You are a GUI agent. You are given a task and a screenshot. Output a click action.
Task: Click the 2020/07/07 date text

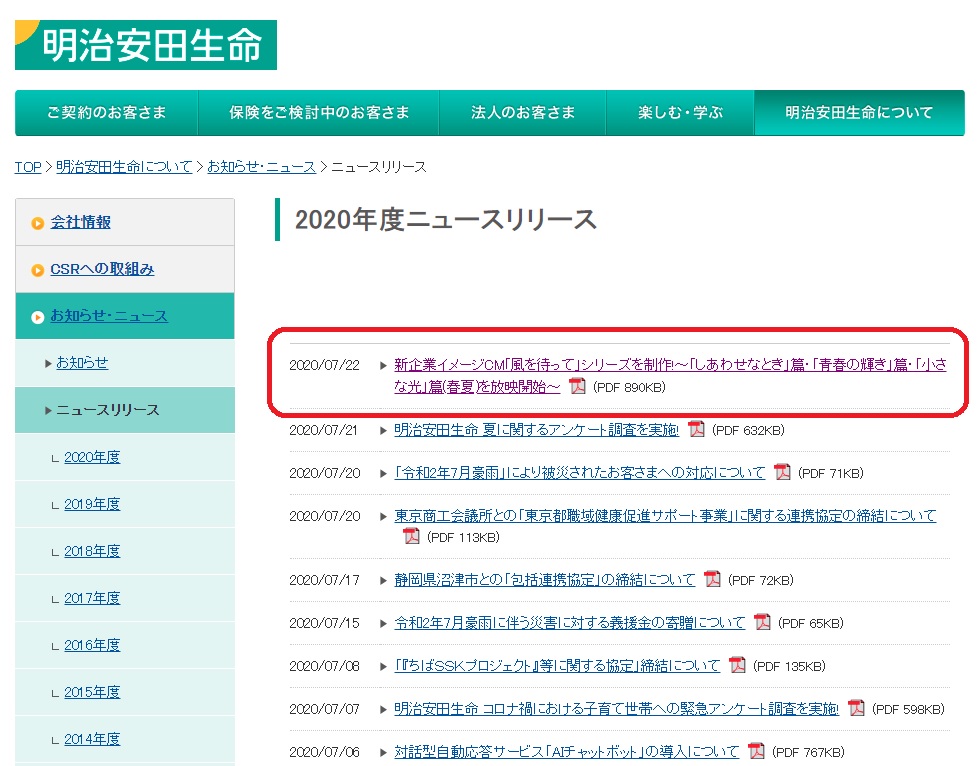coord(325,709)
